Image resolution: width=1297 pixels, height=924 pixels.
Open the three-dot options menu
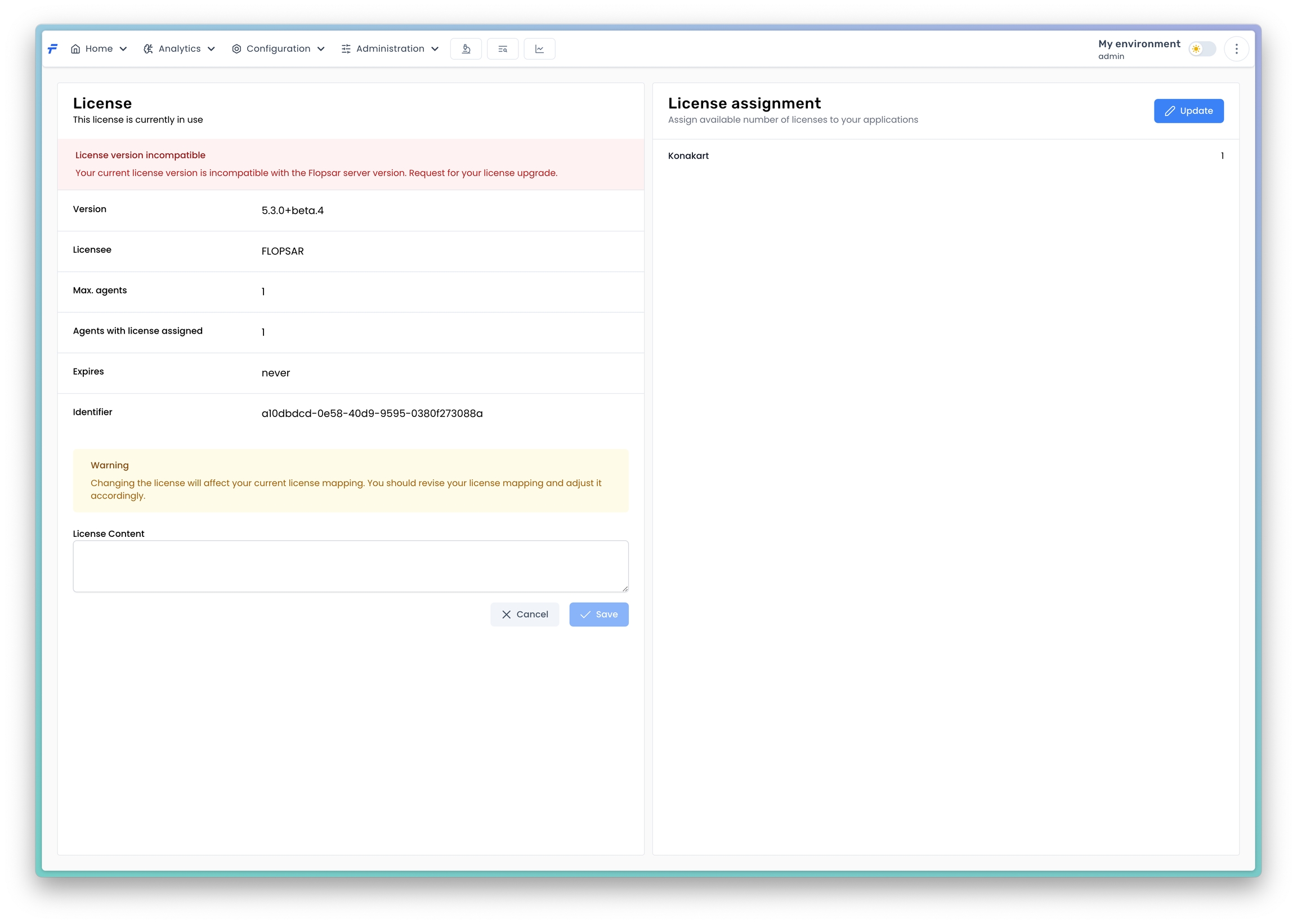[x=1236, y=49]
